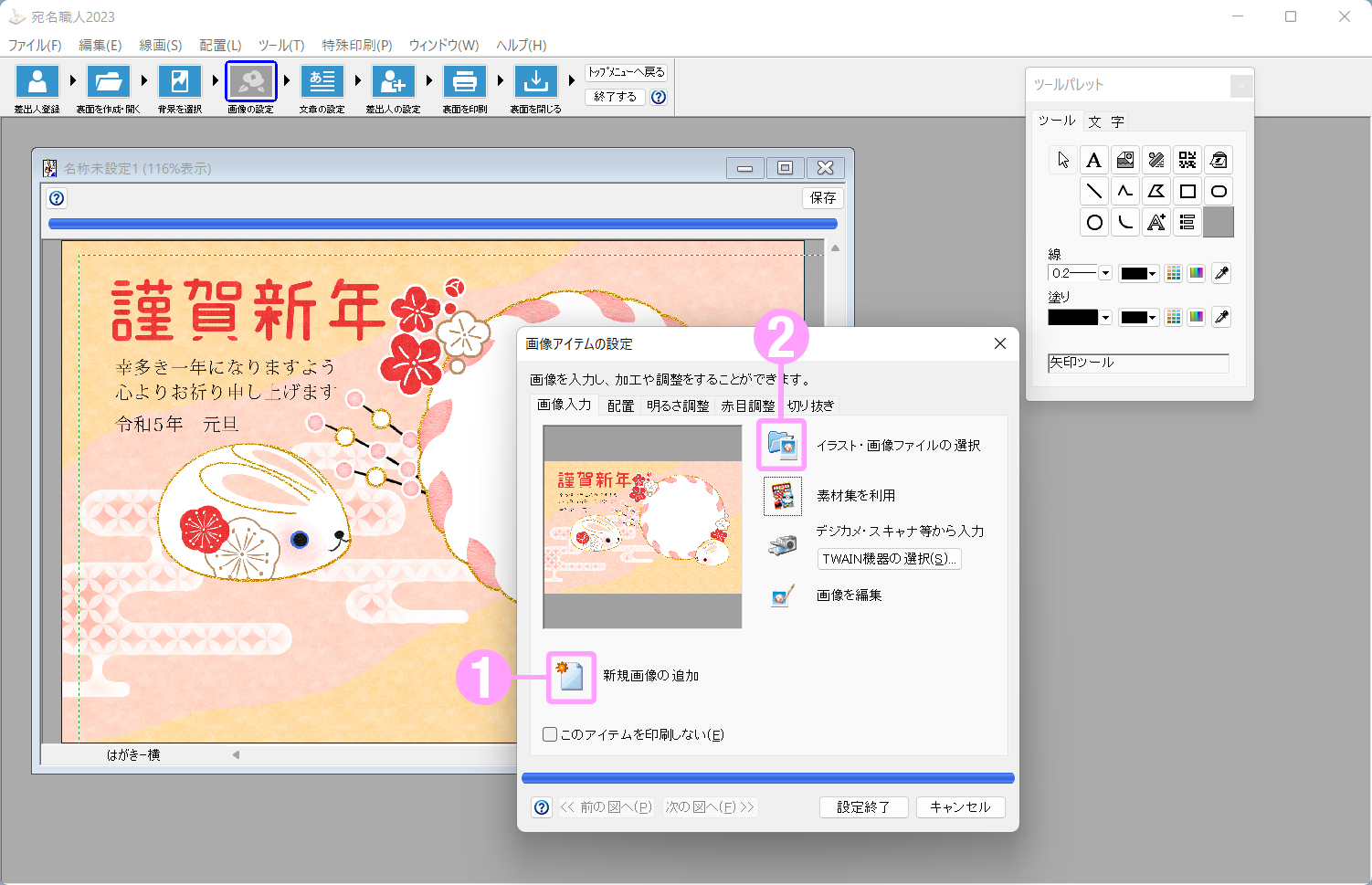This screenshot has width=1372, height=885.
Task: Click the 素材集を利用 icon
Action: (782, 496)
